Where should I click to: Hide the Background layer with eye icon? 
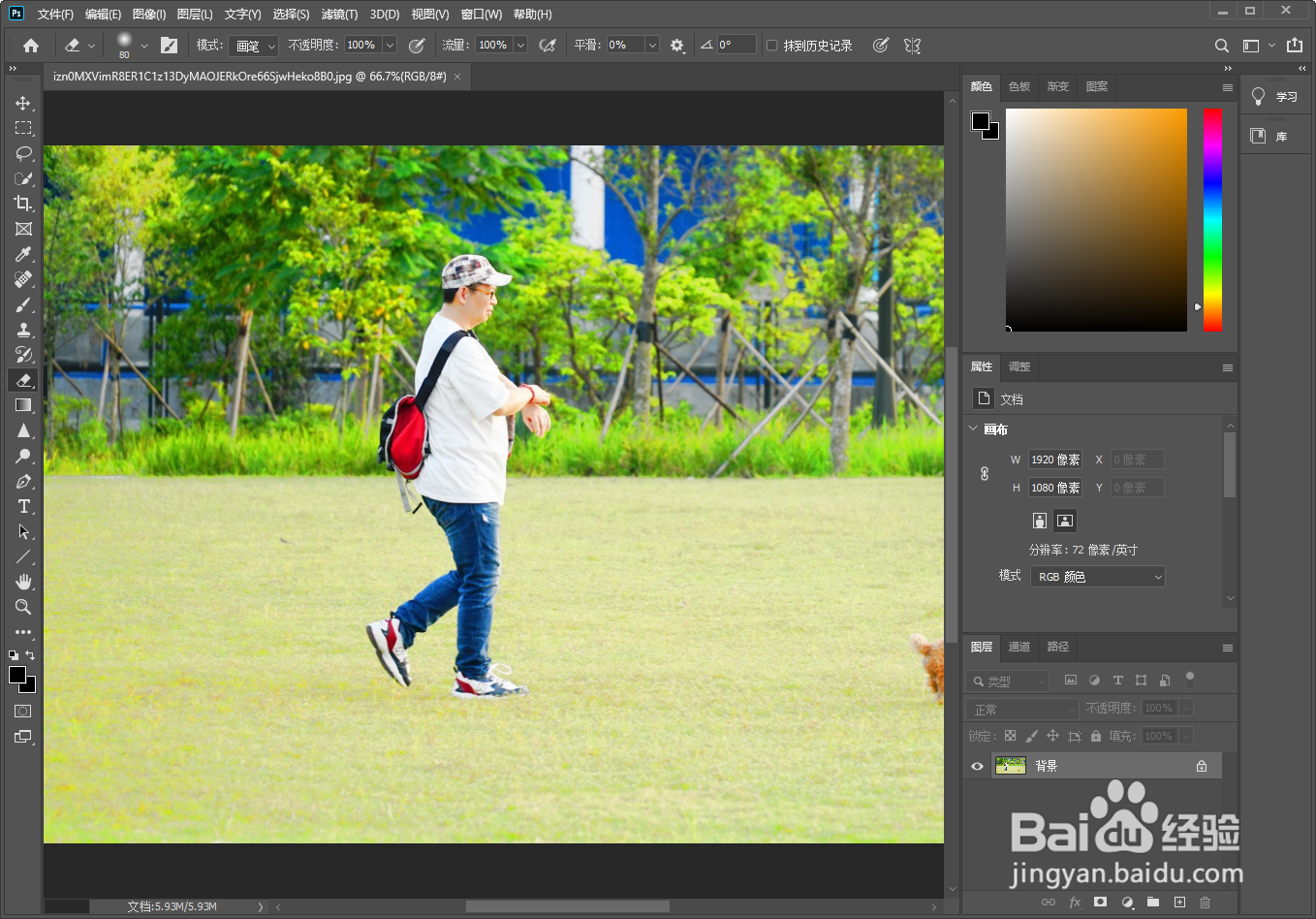pos(977,766)
